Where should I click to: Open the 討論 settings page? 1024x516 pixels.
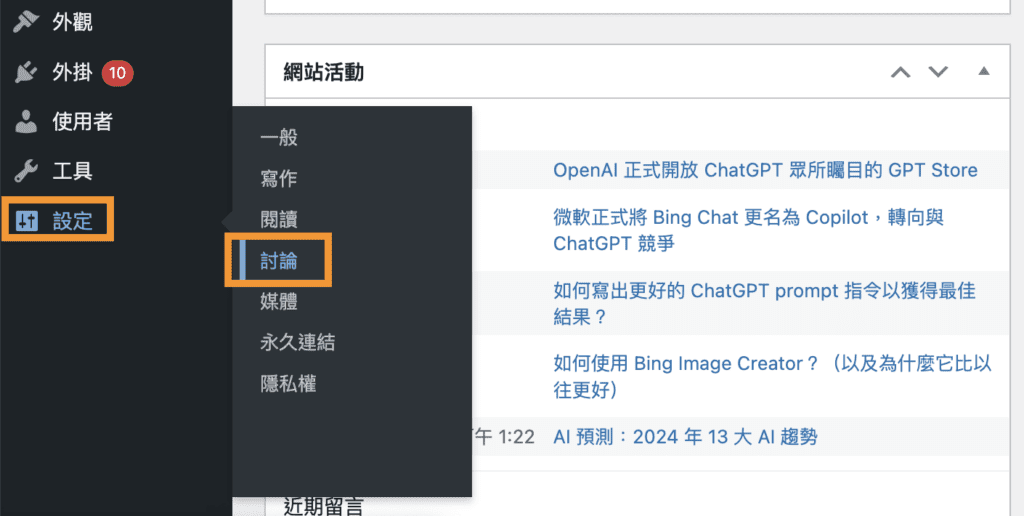pyautogui.click(x=279, y=261)
